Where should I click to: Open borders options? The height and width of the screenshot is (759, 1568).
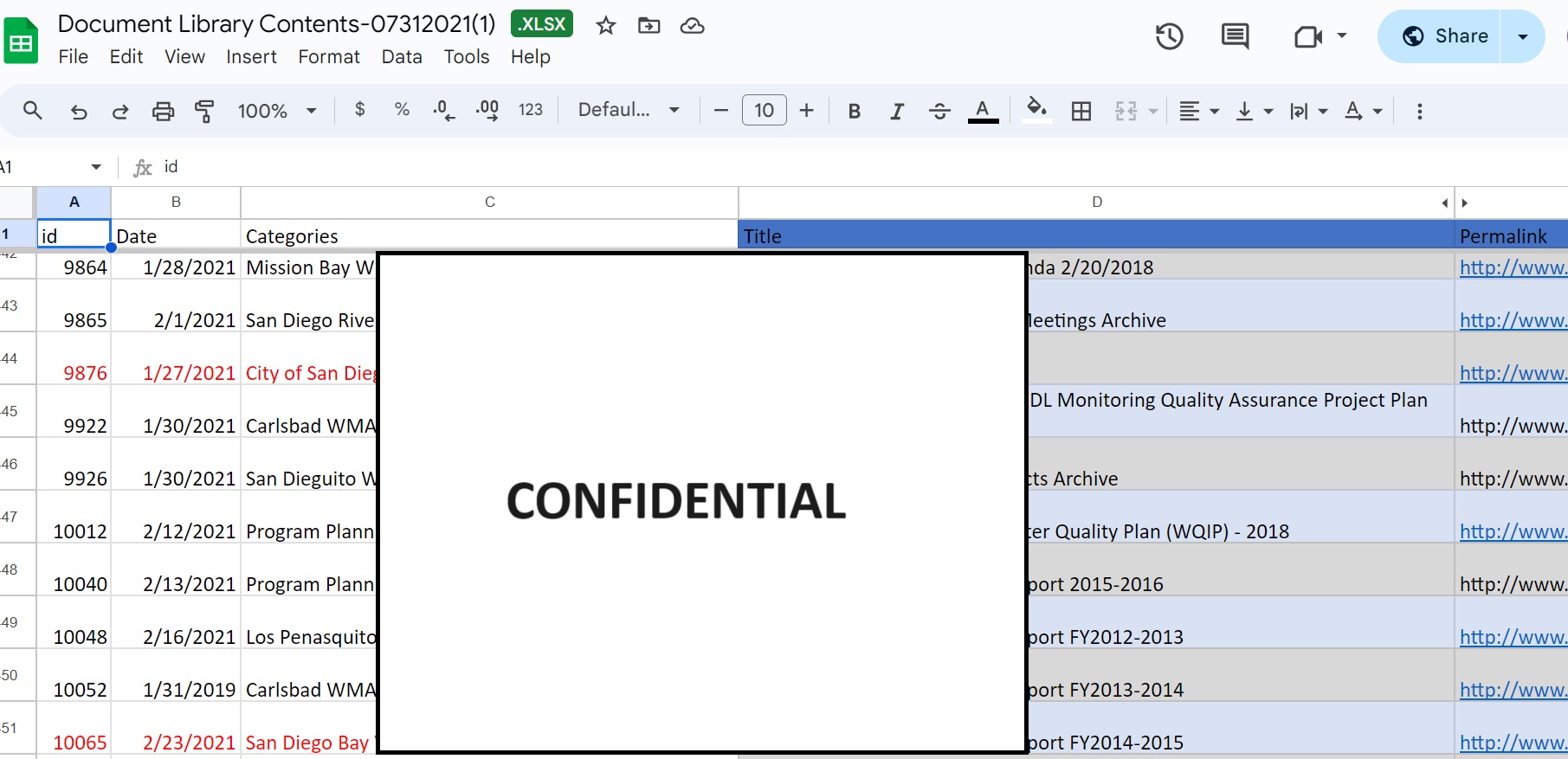click(1081, 111)
